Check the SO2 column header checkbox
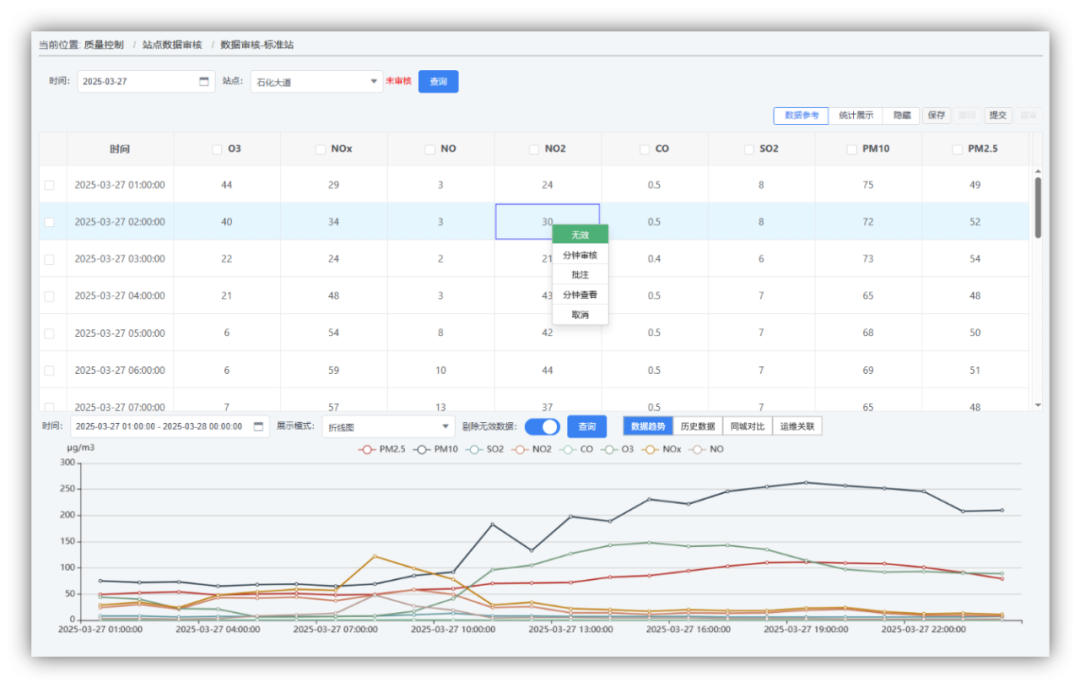The height and width of the screenshot is (688, 1080). (x=749, y=149)
